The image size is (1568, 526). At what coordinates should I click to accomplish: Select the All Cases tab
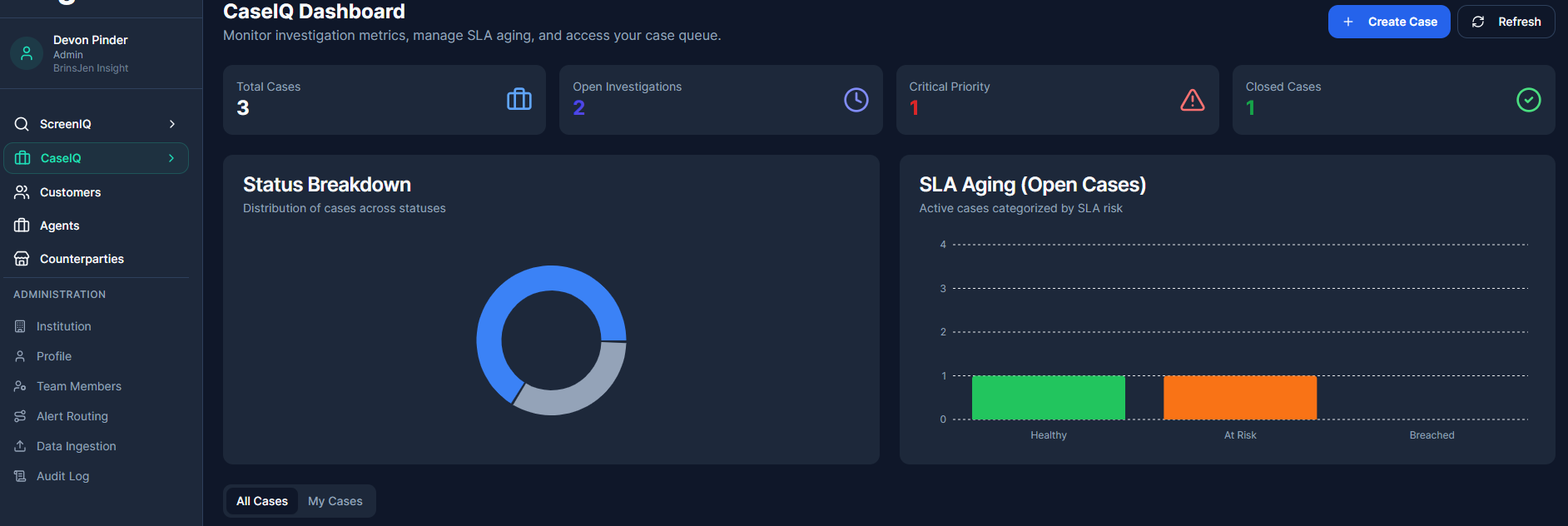point(262,501)
